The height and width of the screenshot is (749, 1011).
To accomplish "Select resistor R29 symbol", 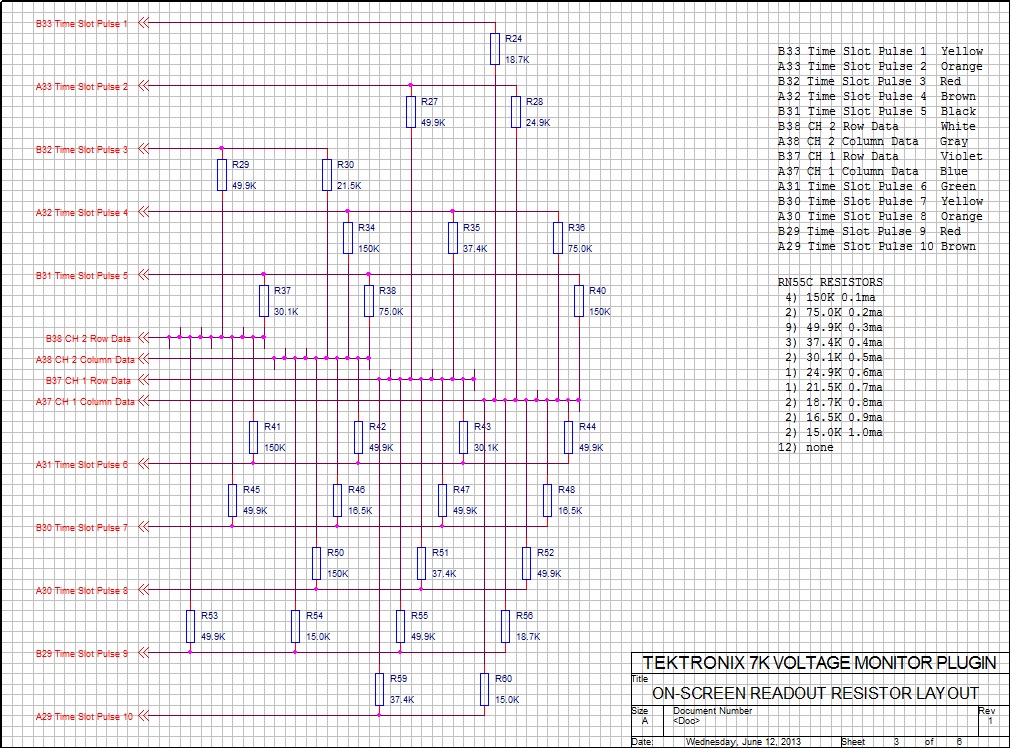I will tap(222, 175).
